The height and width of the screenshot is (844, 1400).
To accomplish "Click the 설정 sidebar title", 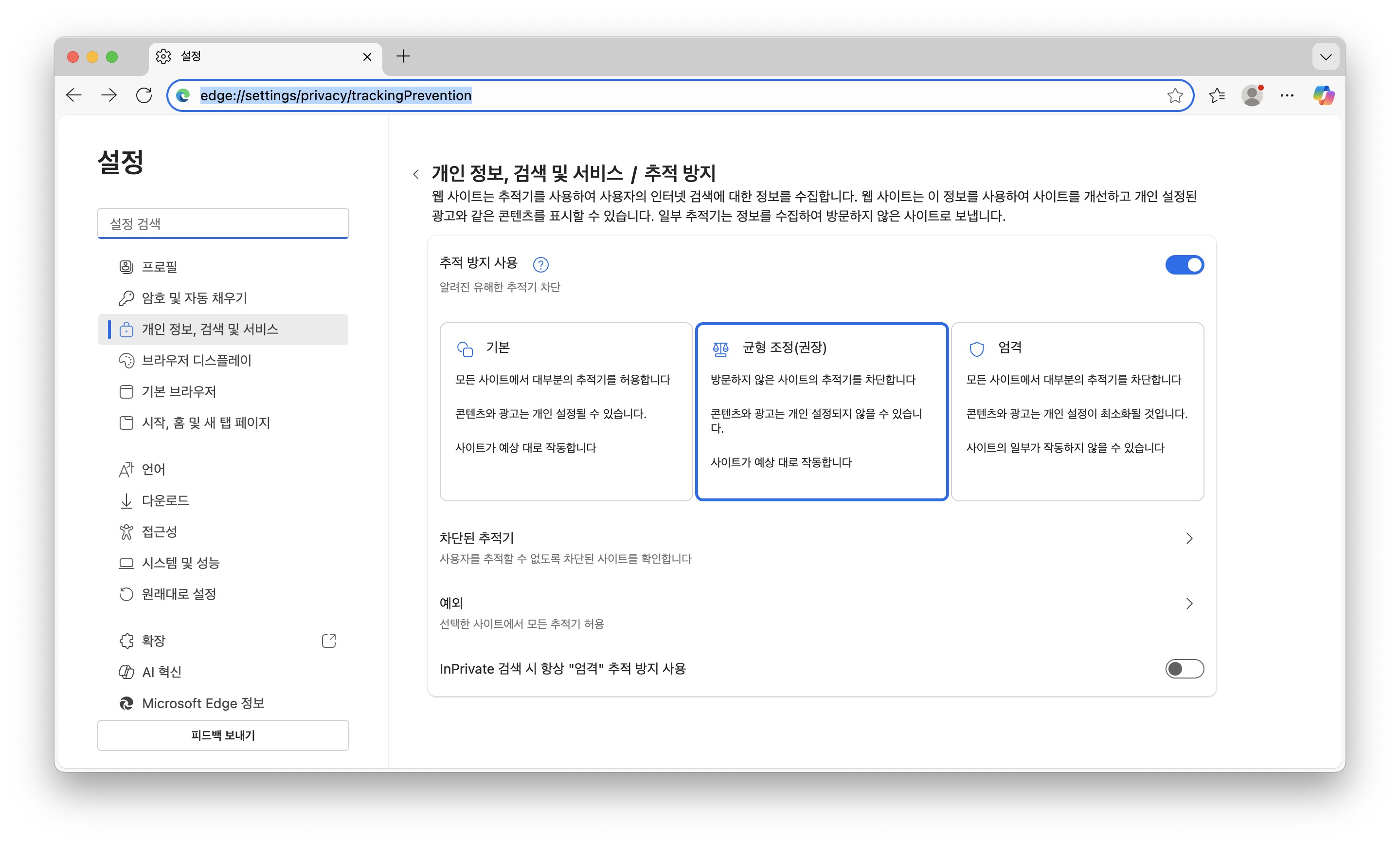I will click(121, 162).
